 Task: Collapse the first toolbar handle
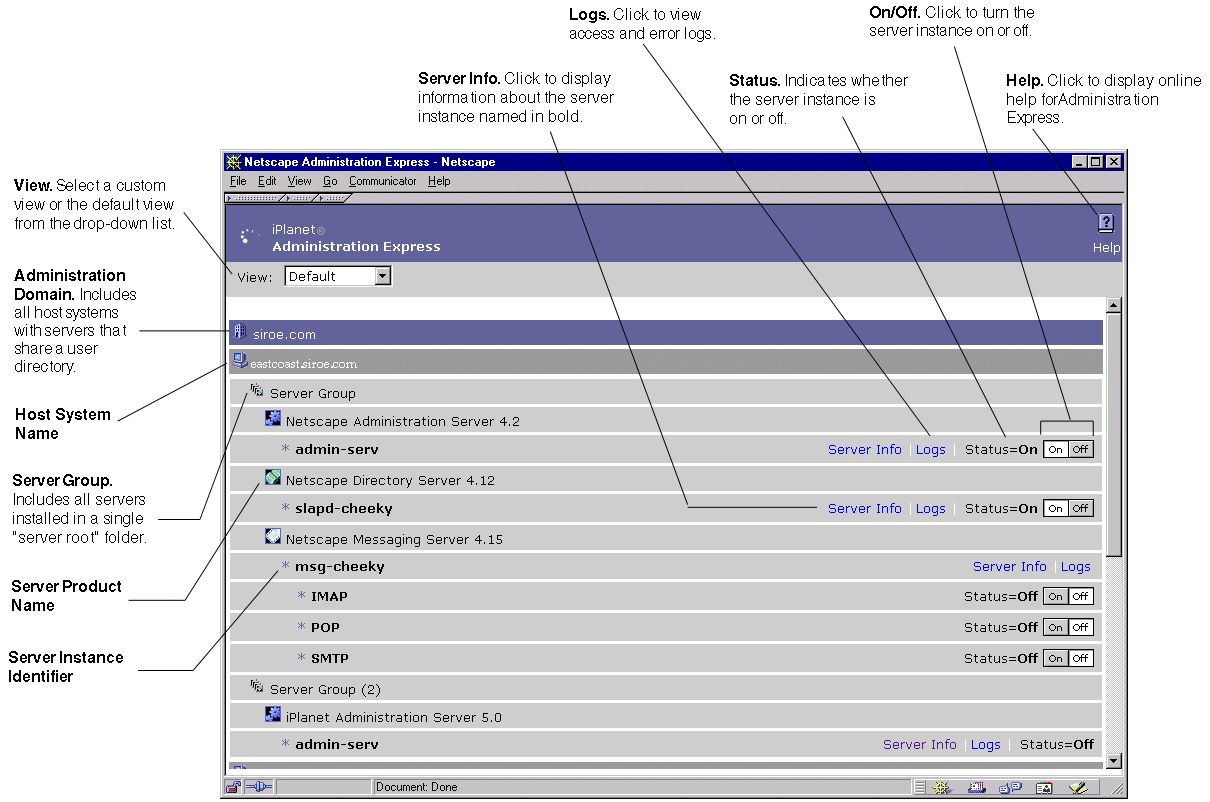(x=256, y=198)
